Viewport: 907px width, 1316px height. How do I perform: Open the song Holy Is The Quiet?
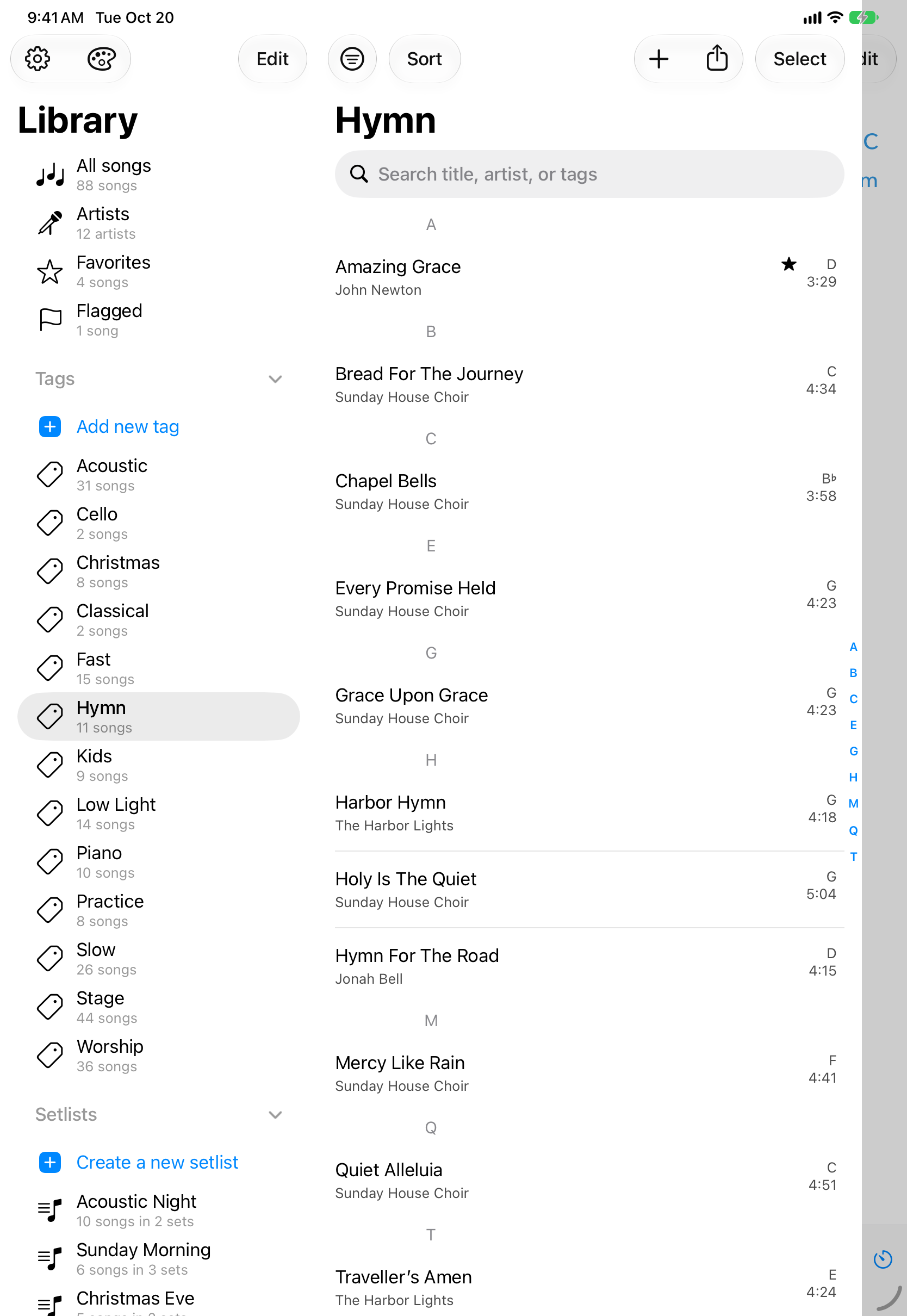pos(589,890)
